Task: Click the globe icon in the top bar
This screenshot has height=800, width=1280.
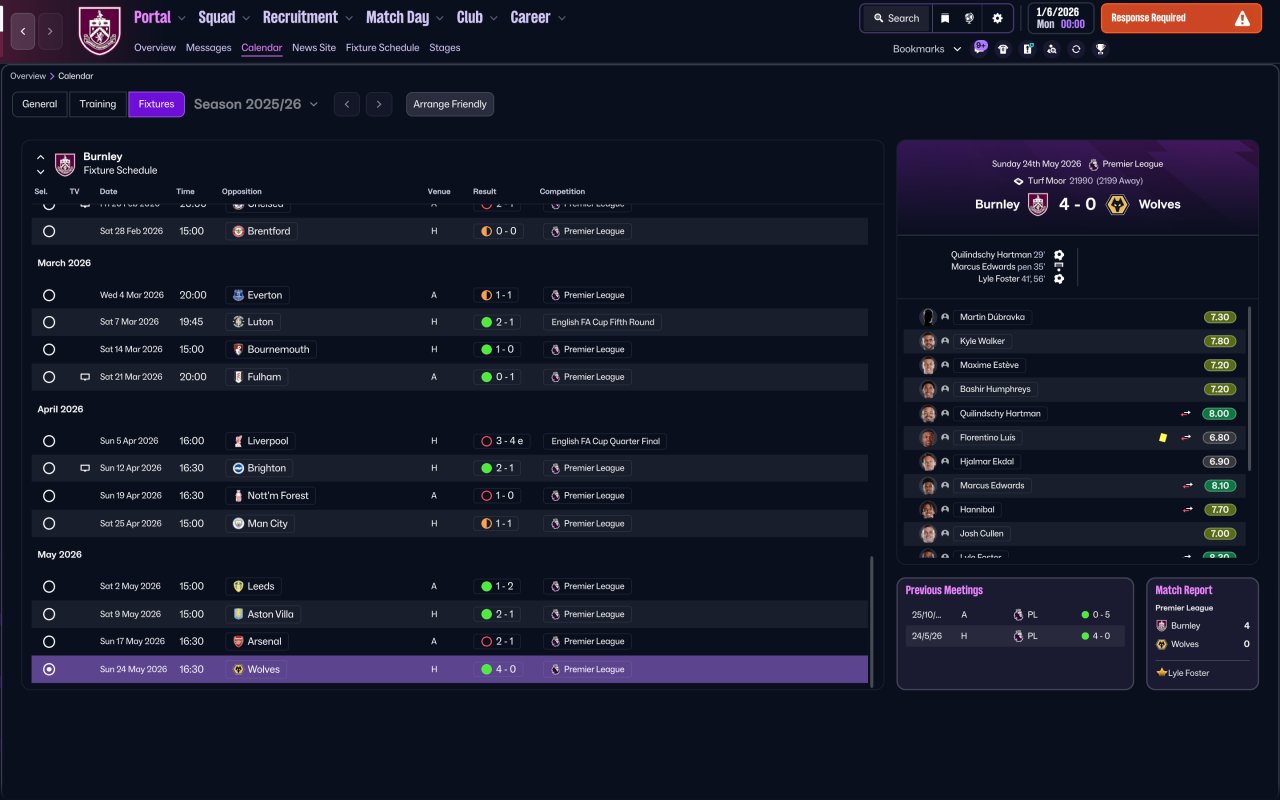Action: point(970,18)
